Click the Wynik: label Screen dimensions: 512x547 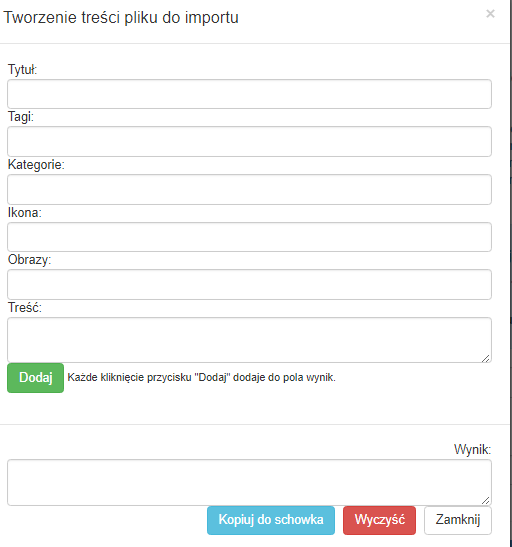pos(472,449)
